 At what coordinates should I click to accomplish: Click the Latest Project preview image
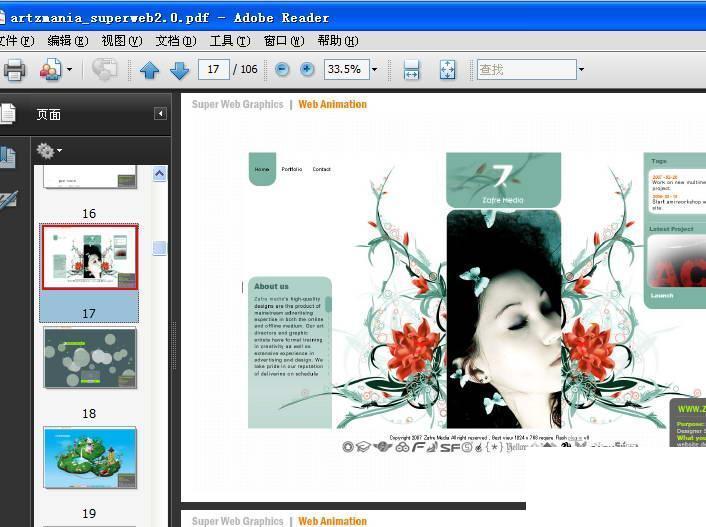[x=676, y=261]
